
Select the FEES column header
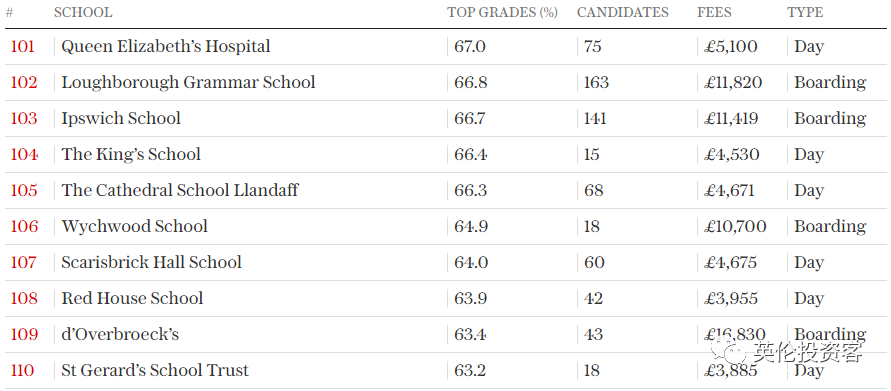click(714, 13)
